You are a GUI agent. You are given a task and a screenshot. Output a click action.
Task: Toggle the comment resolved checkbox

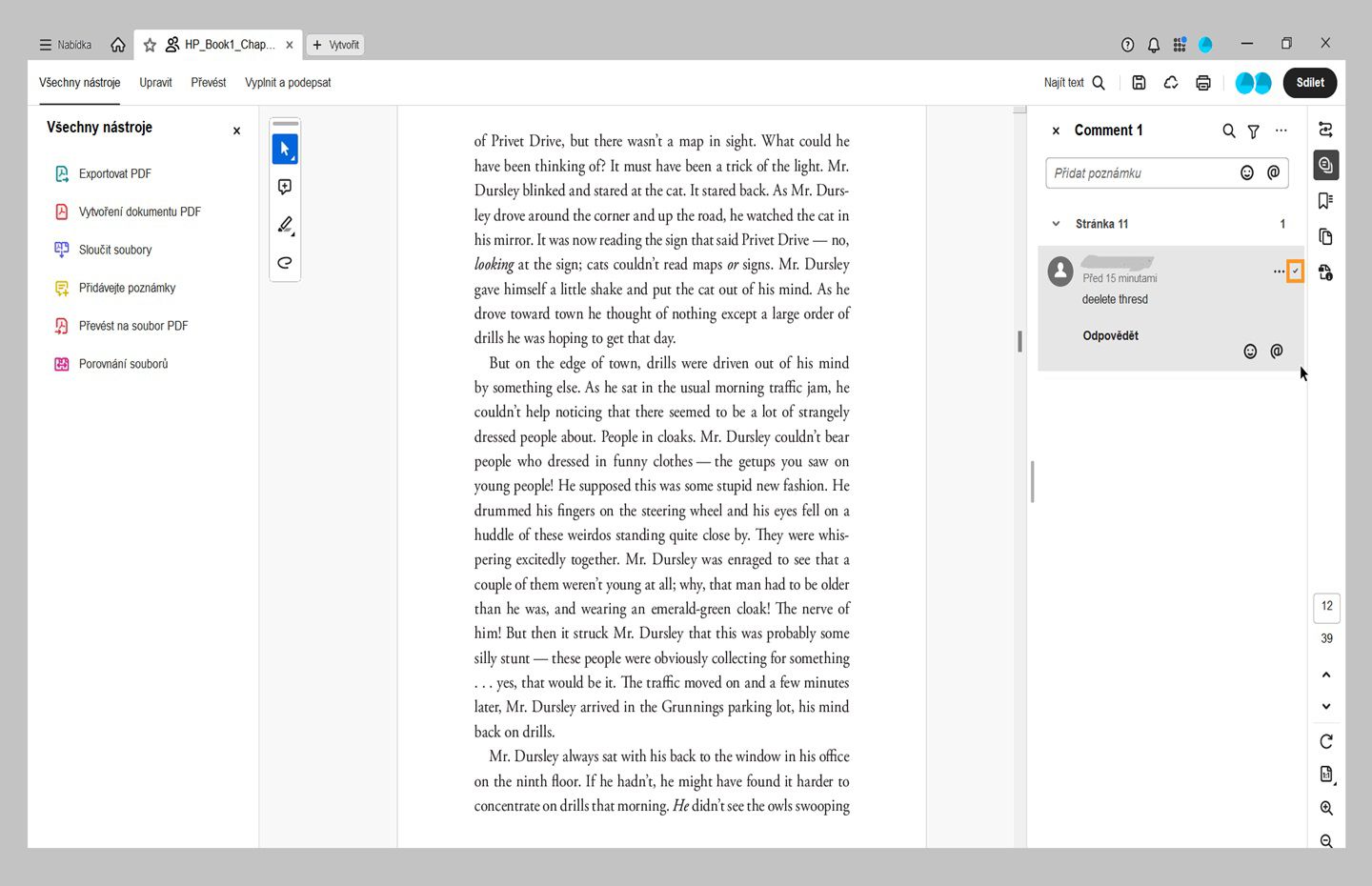1295,272
